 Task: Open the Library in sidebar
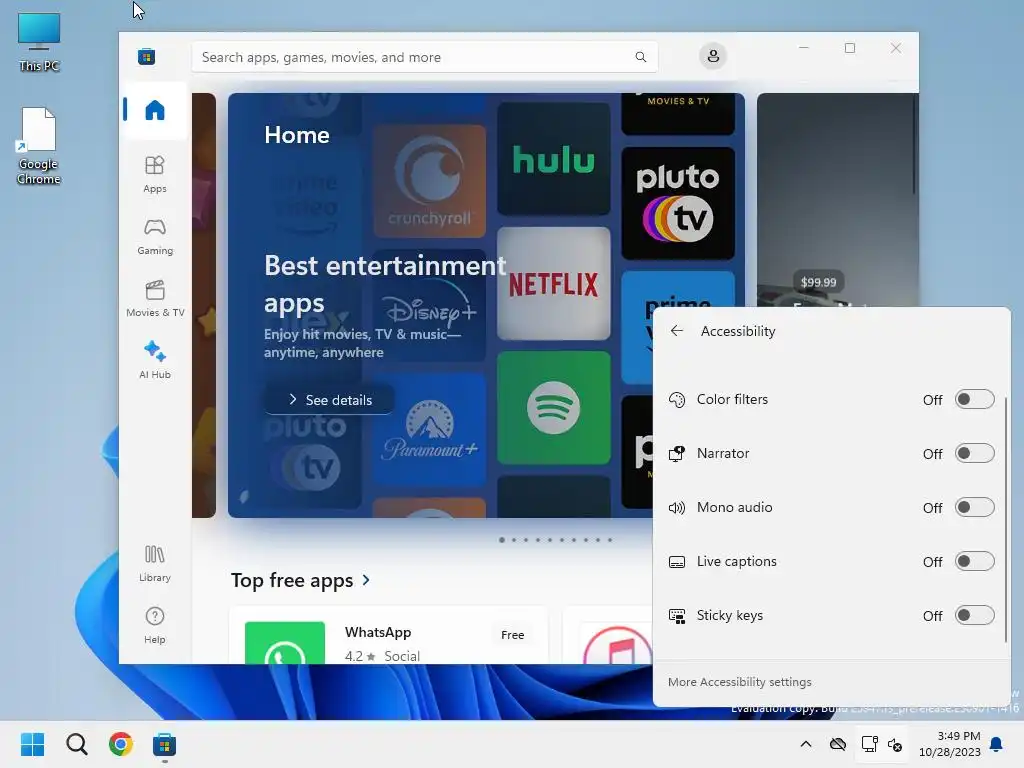click(x=155, y=564)
